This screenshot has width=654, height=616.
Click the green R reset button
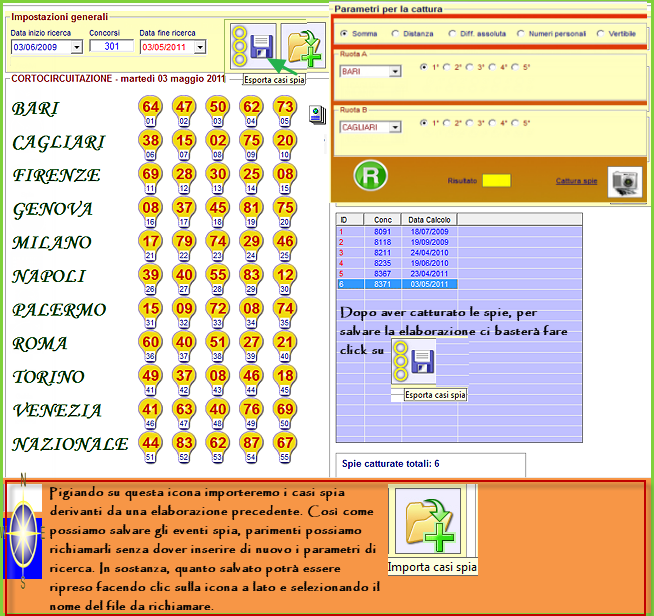point(370,176)
